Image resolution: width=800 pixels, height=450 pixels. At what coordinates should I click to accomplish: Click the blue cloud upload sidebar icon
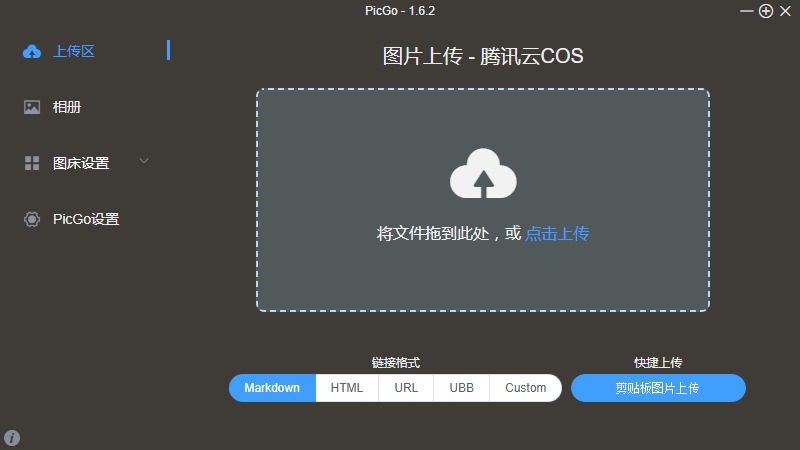[32, 51]
